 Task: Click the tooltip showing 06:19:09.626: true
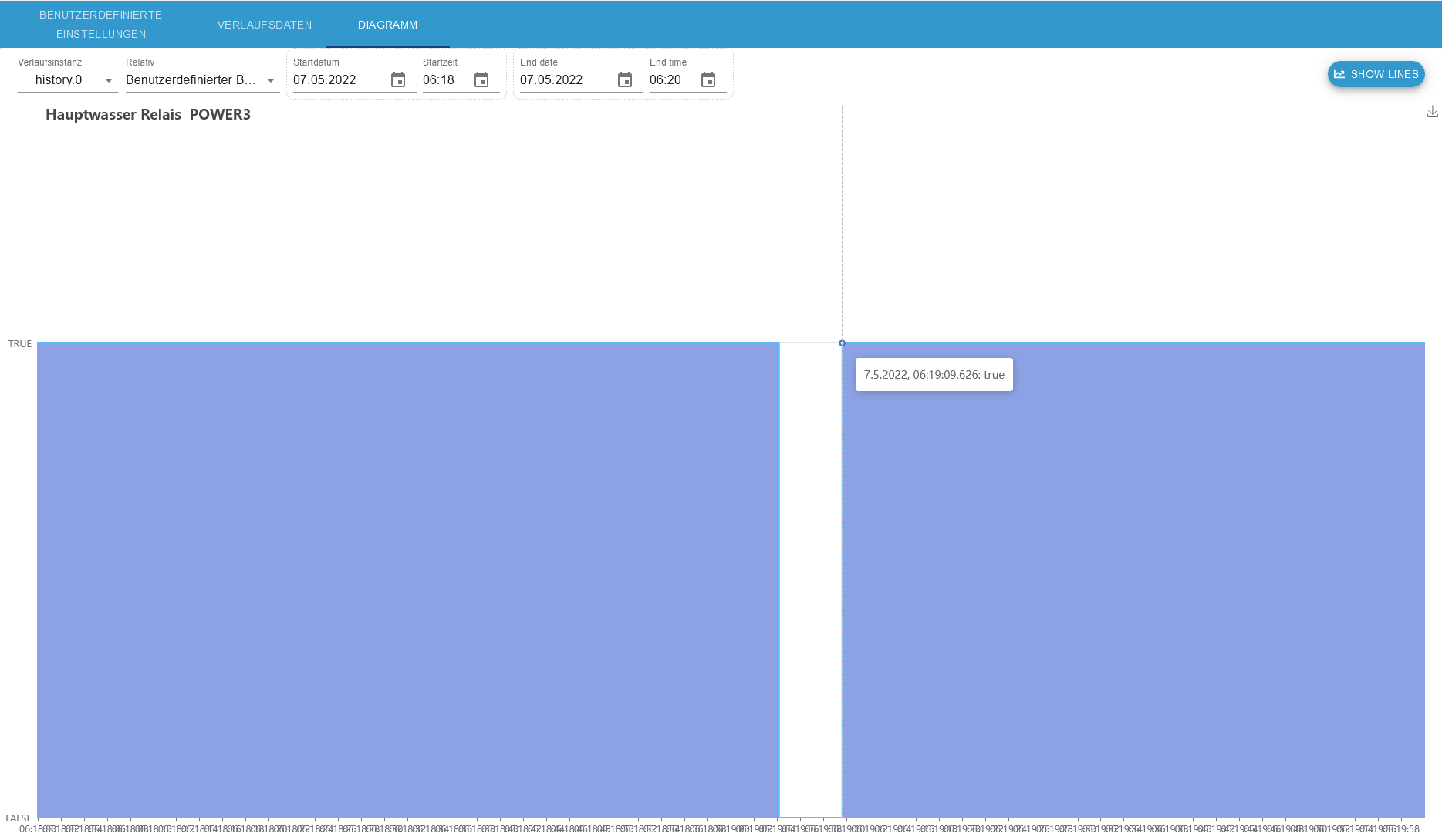pyautogui.click(x=934, y=375)
